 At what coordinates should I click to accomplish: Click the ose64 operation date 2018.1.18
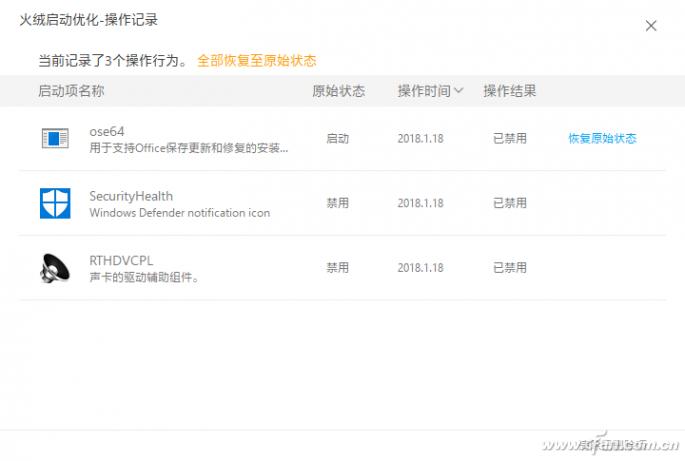[420, 139]
